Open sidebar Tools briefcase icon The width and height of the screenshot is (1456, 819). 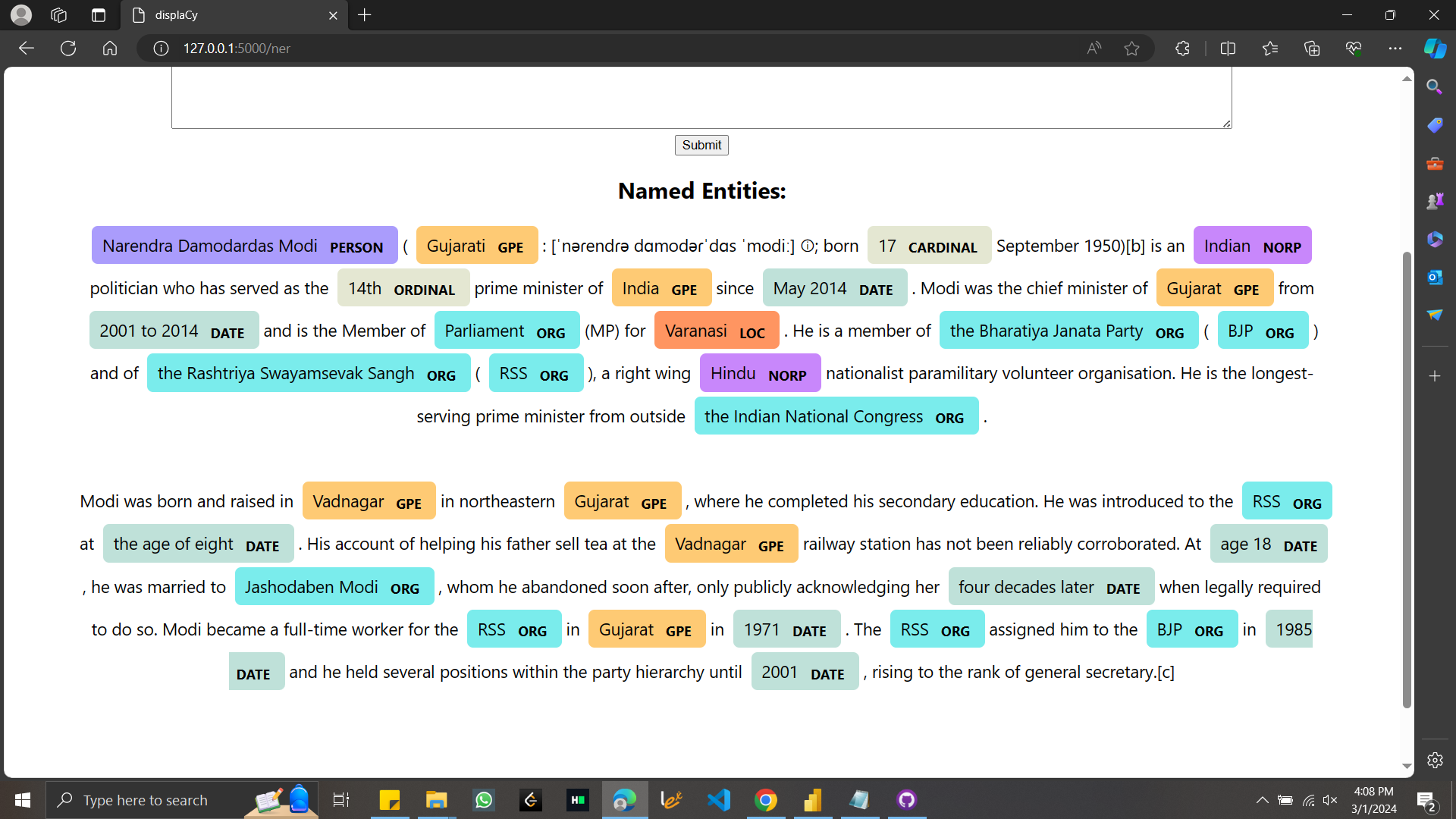pyautogui.click(x=1434, y=163)
